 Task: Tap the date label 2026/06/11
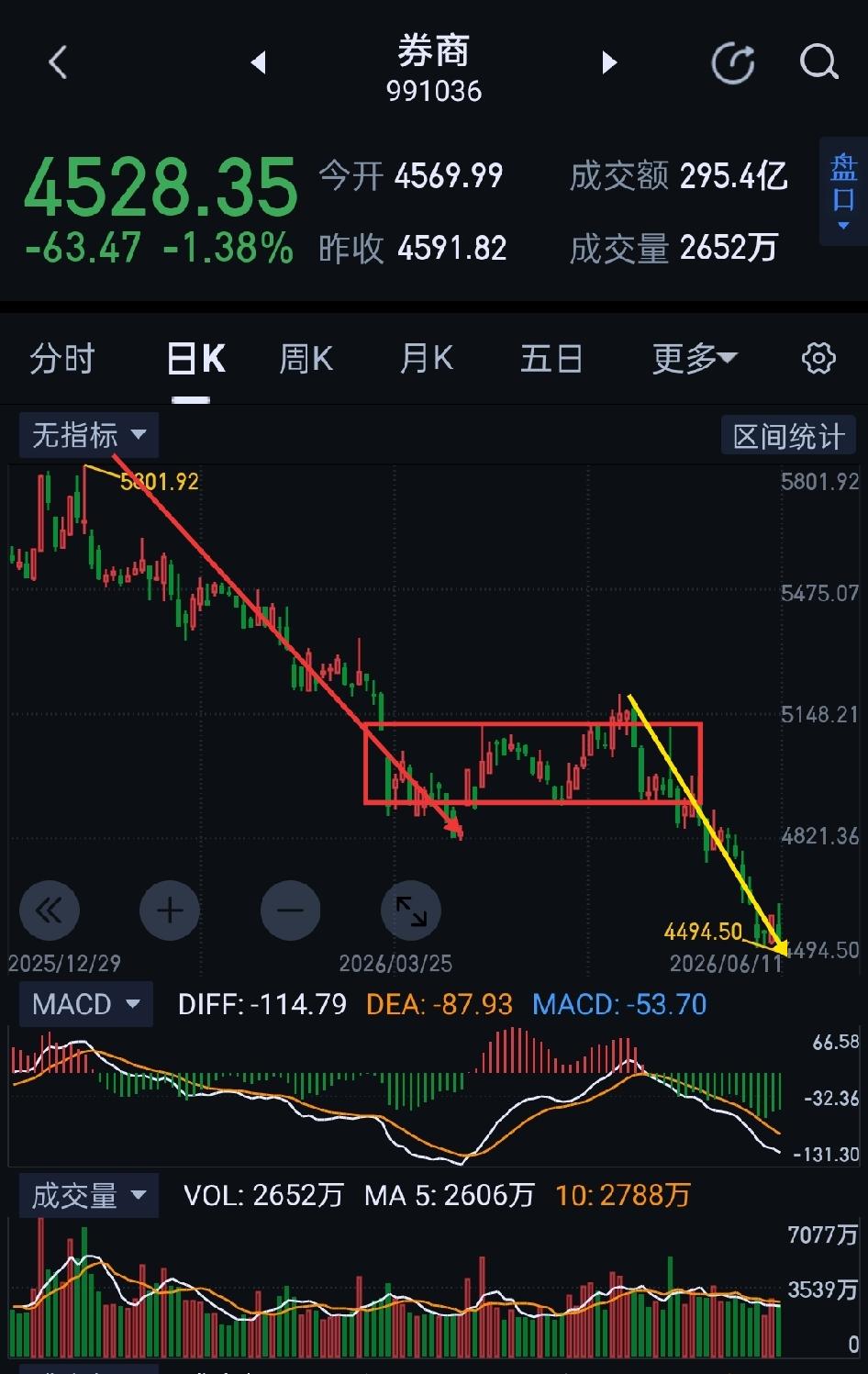(726, 963)
